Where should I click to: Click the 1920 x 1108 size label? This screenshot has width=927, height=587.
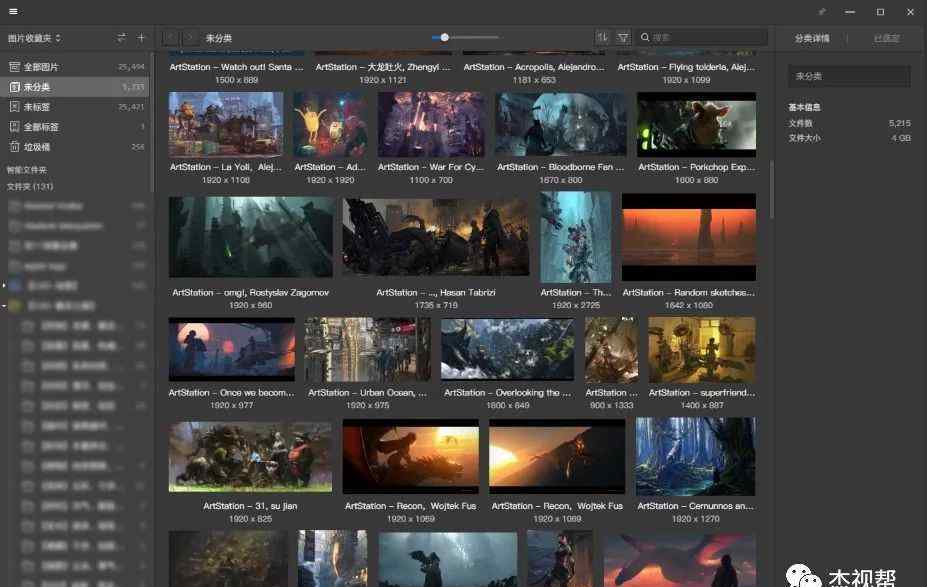226,180
